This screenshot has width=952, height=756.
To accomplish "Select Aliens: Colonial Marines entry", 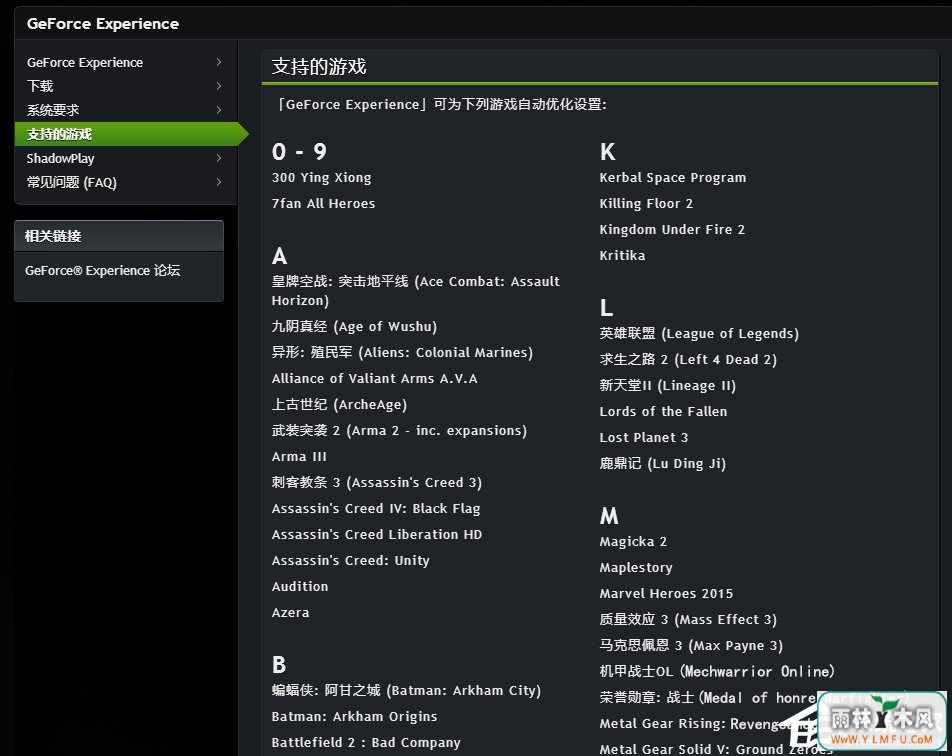I will point(402,353).
